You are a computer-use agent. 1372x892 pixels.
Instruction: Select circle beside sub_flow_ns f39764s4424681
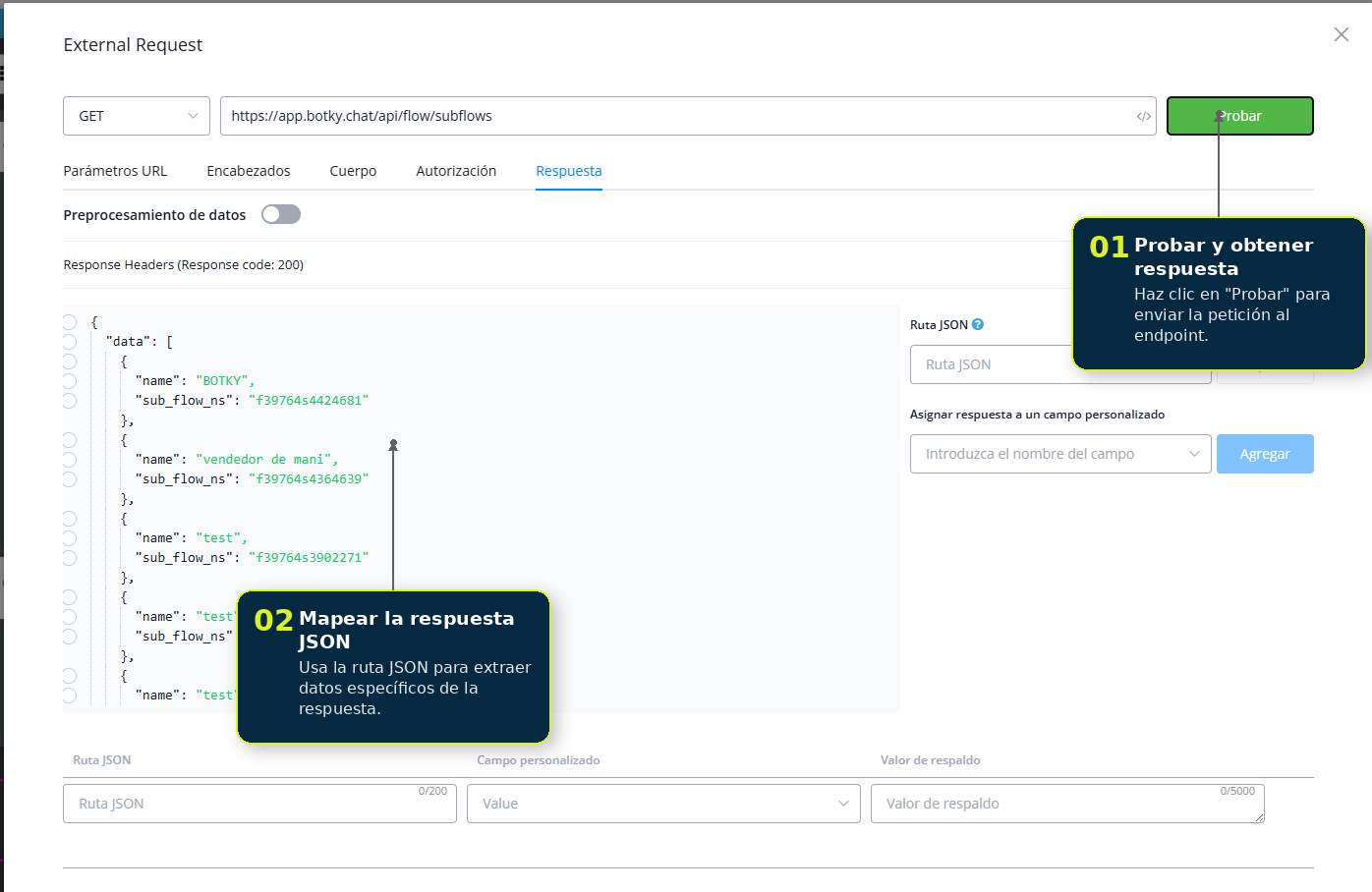[69, 401]
